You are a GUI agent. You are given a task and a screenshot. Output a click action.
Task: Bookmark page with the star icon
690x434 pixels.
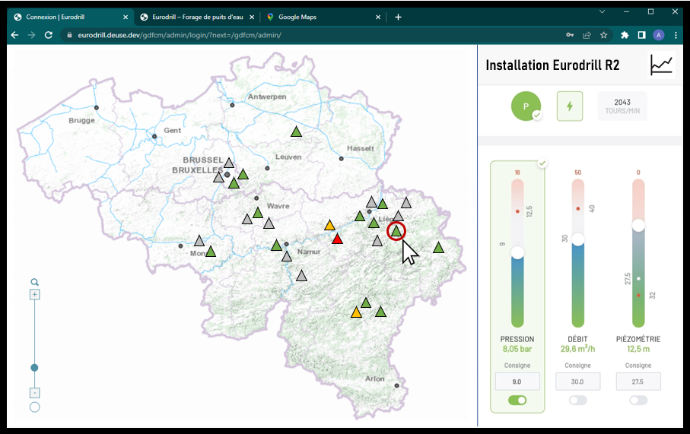(603, 35)
